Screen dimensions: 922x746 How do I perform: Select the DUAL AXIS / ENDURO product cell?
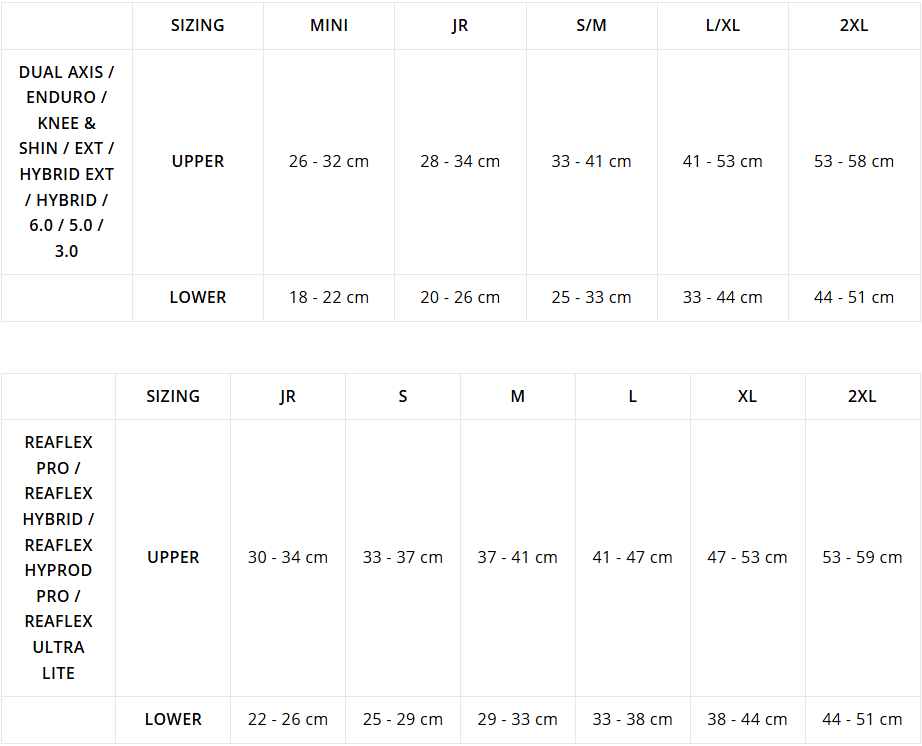click(x=66, y=162)
